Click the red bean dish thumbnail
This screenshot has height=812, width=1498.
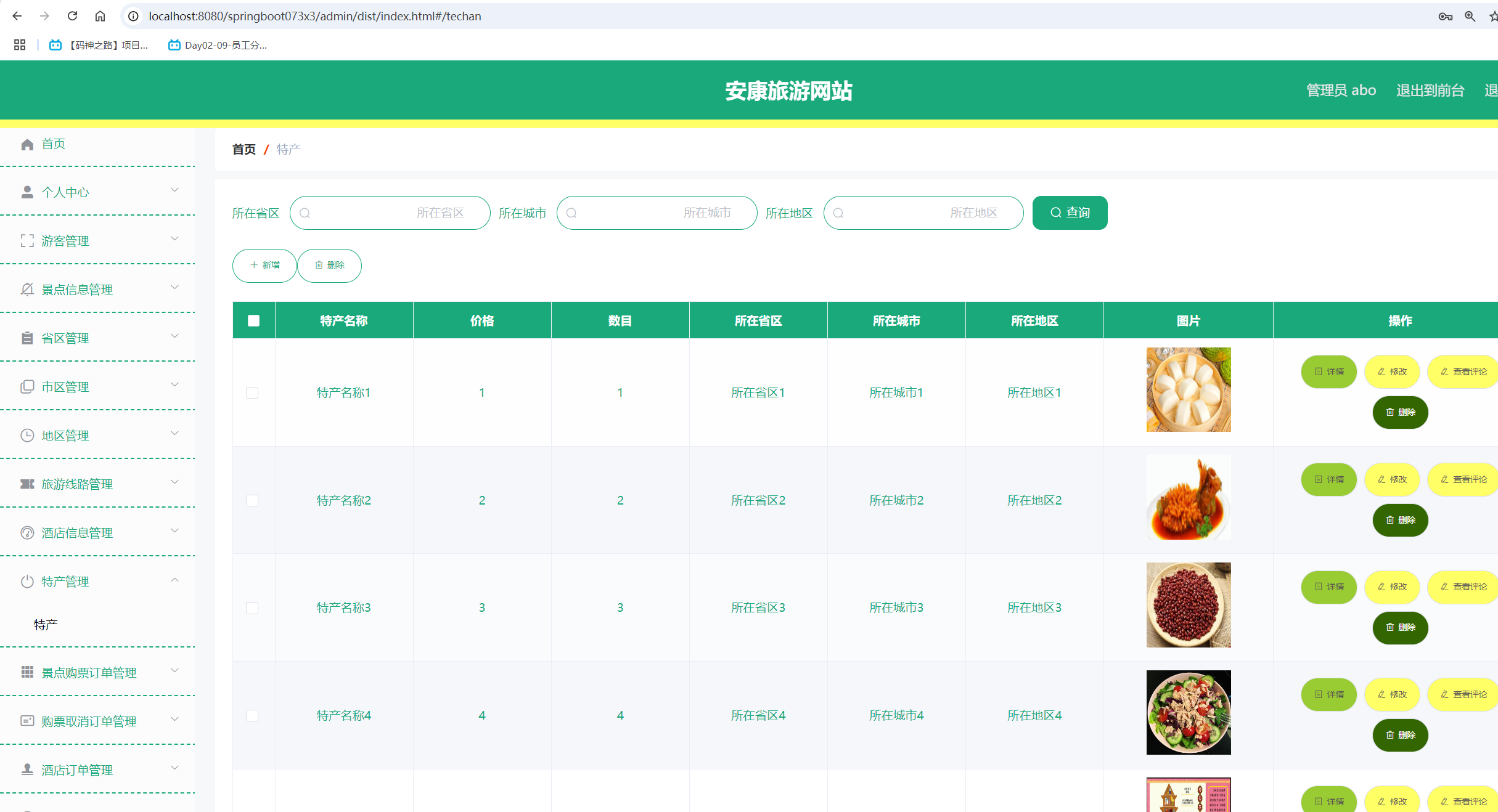click(1188, 605)
